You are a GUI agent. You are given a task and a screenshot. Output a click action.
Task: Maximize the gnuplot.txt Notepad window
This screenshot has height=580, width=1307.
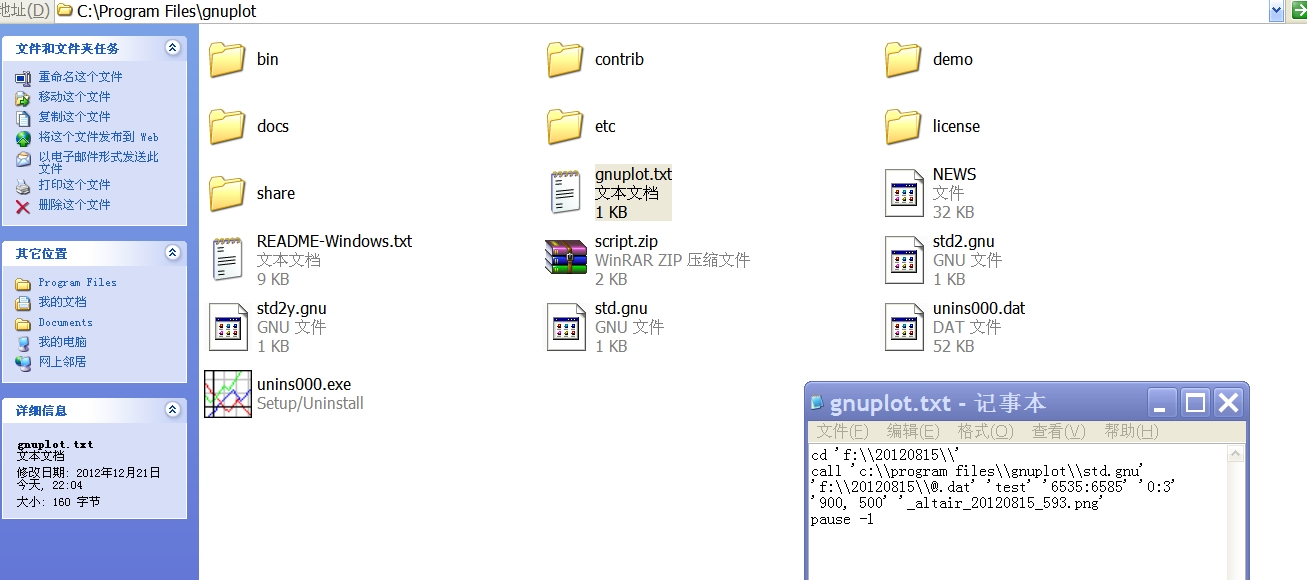tap(1195, 402)
